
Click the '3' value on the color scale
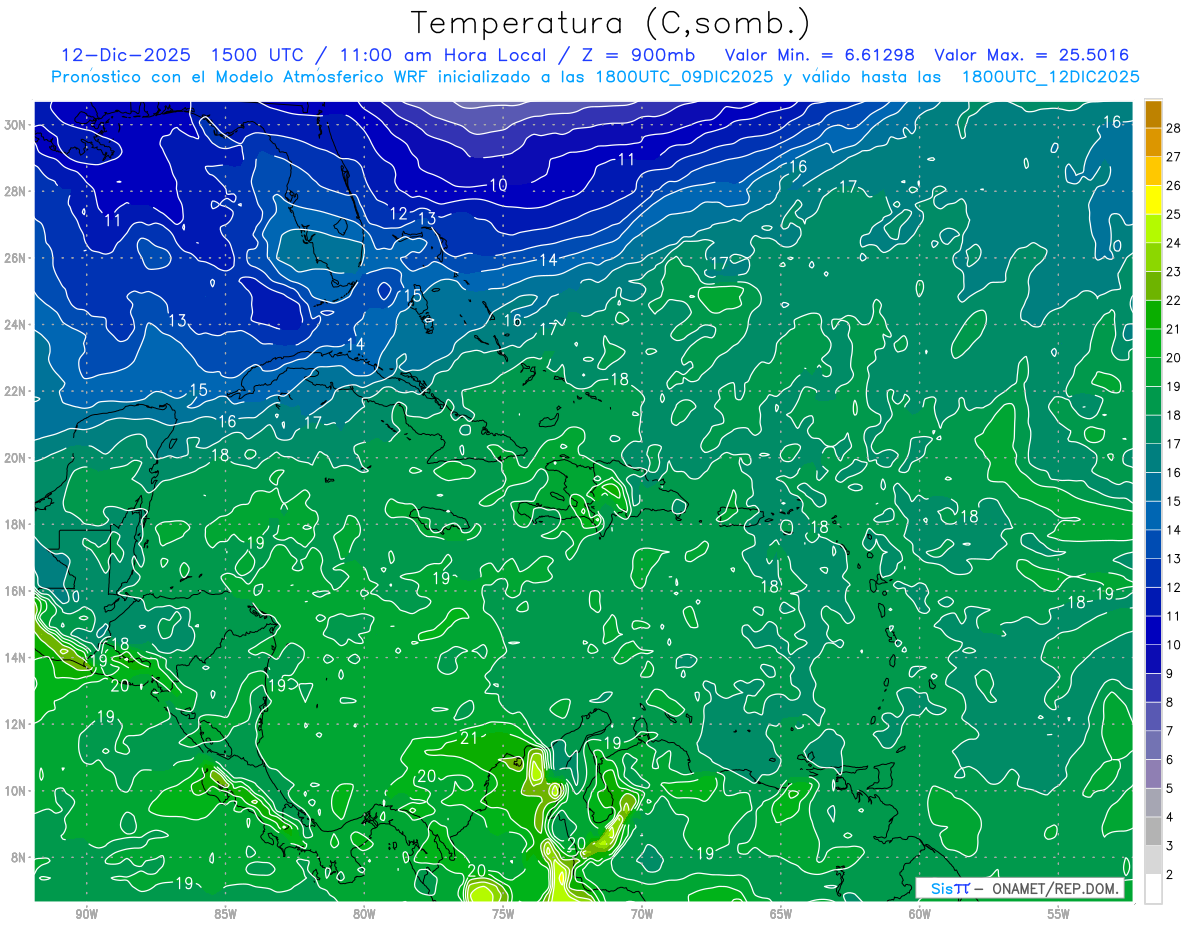1170,846
